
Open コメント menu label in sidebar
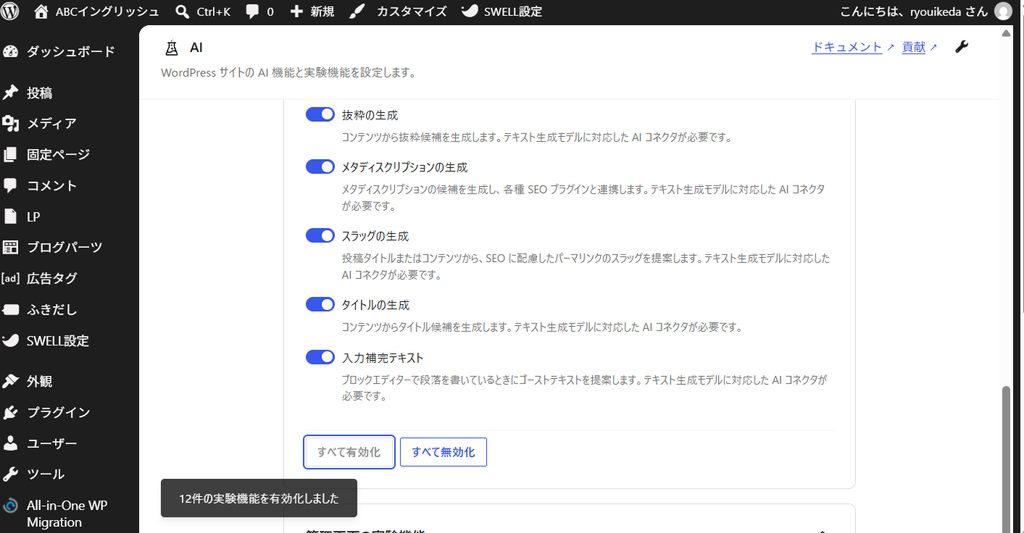pos(52,186)
